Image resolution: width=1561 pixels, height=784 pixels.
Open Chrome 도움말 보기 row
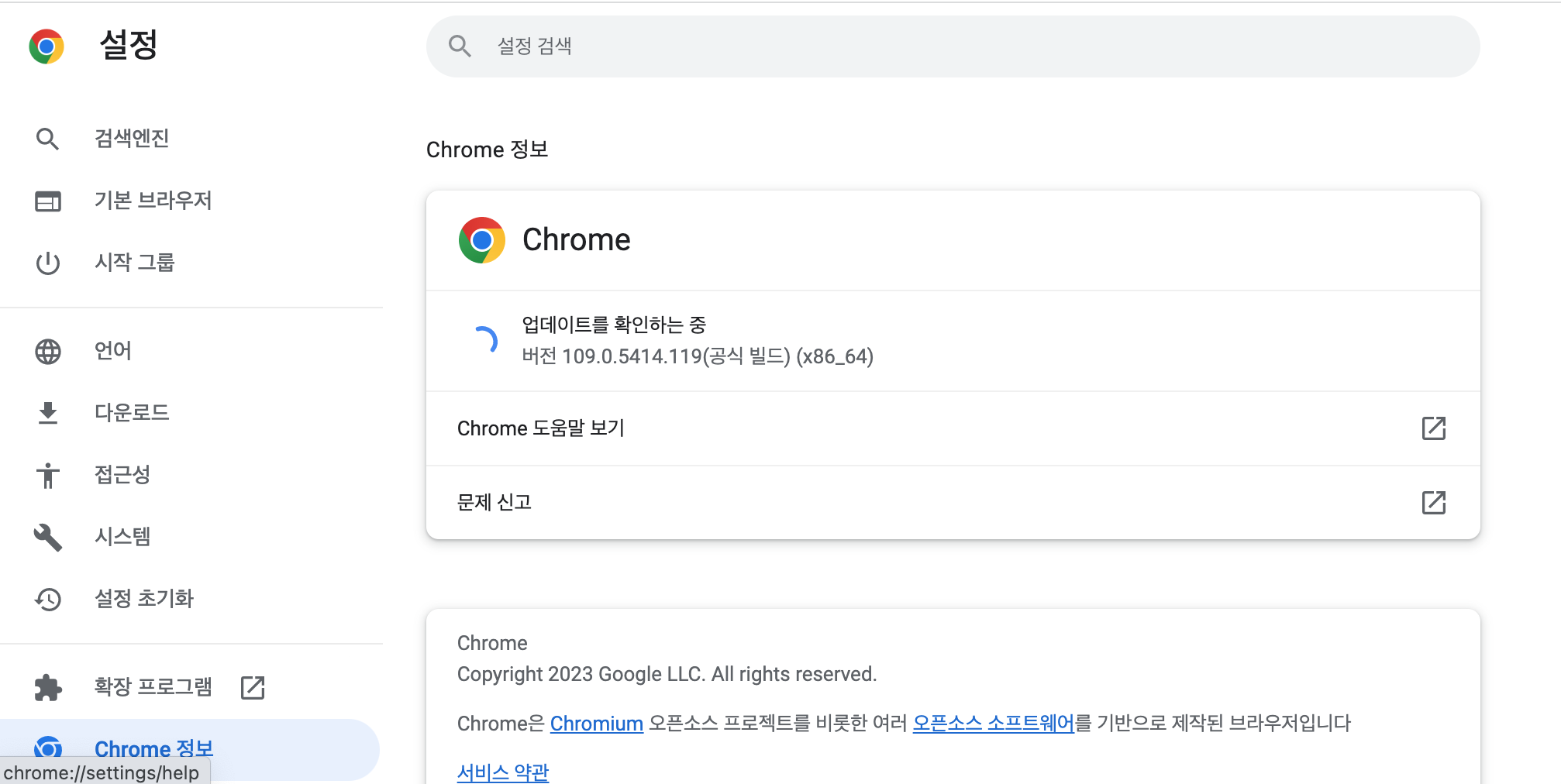[953, 428]
